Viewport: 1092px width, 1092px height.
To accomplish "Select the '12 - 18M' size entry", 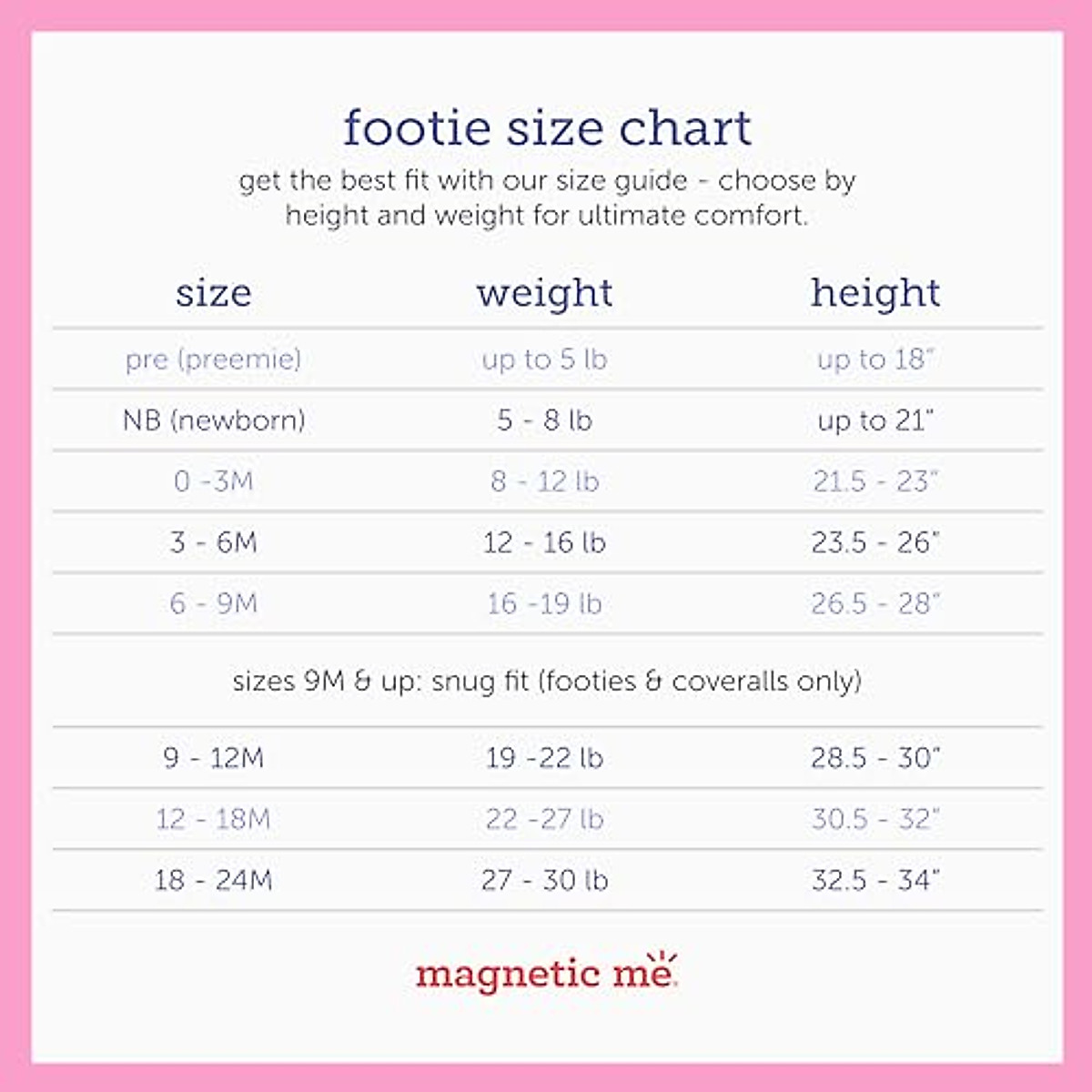I will point(214,819).
